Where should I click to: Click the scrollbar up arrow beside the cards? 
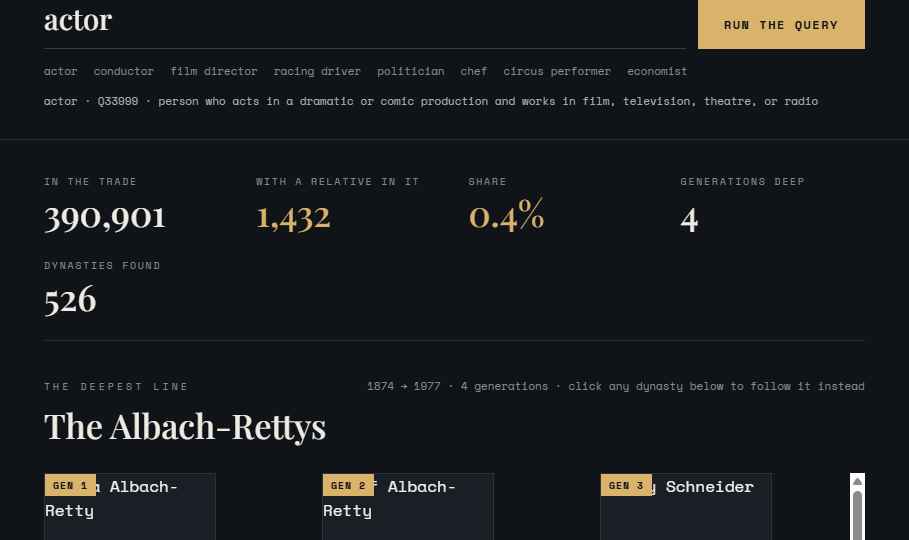857,481
